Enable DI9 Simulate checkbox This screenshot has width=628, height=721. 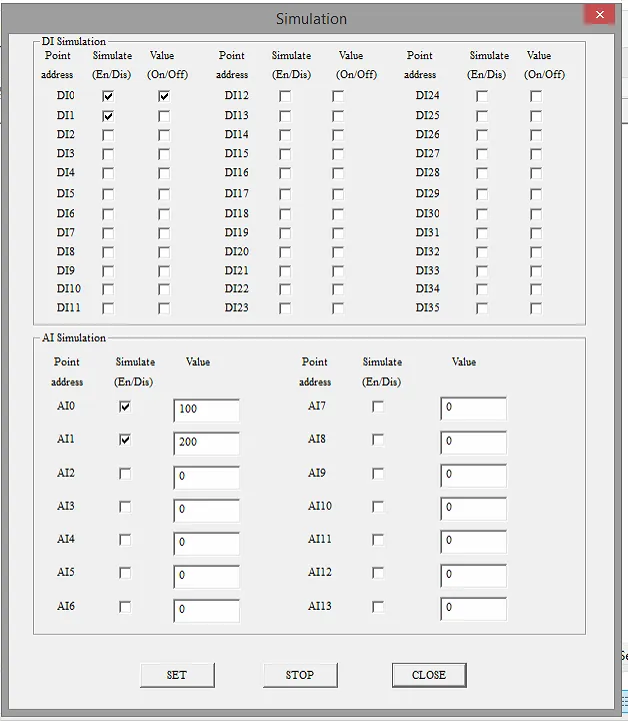[108, 271]
